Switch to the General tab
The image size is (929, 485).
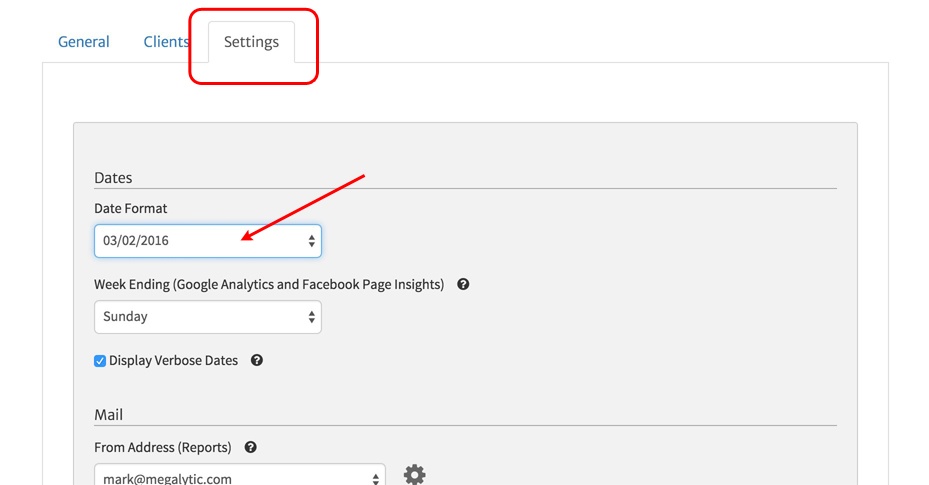84,42
